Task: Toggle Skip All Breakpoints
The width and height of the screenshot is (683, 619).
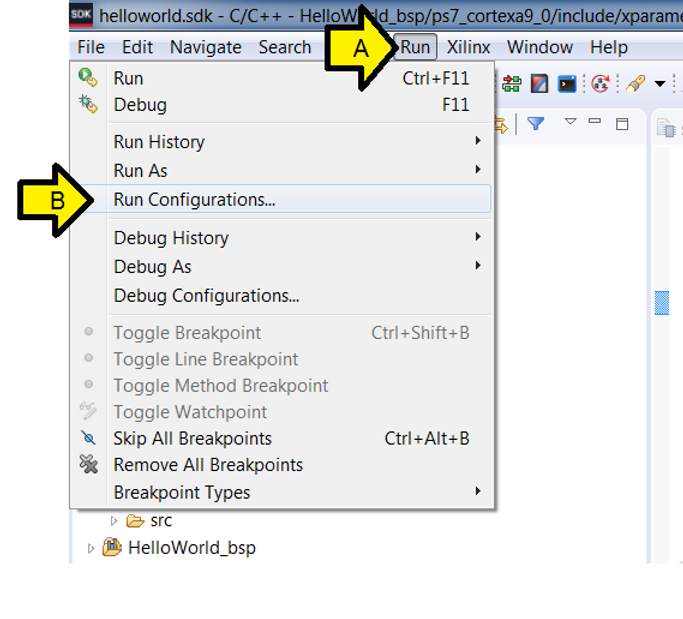Action: 192,438
